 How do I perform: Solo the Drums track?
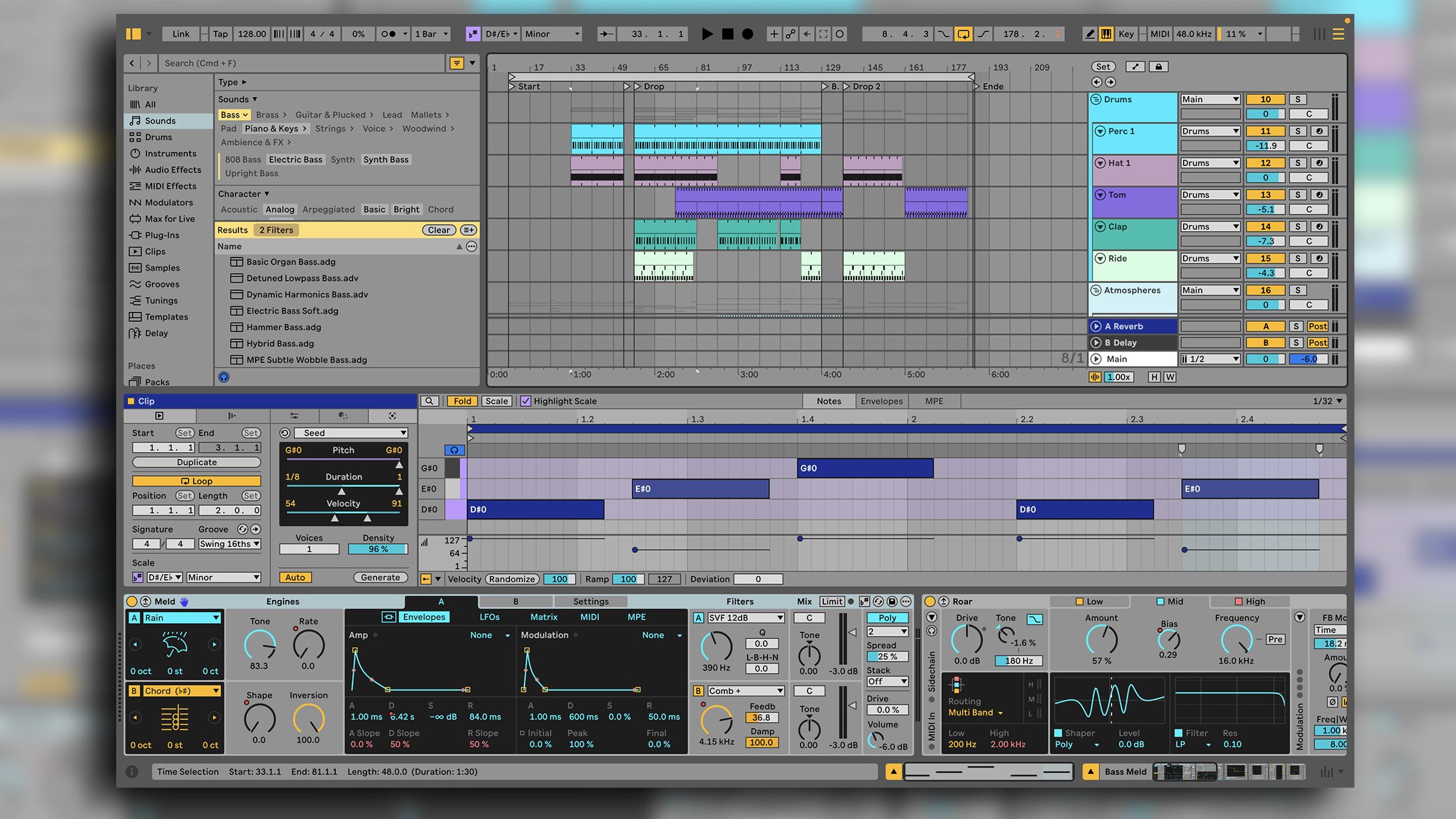(x=1297, y=100)
